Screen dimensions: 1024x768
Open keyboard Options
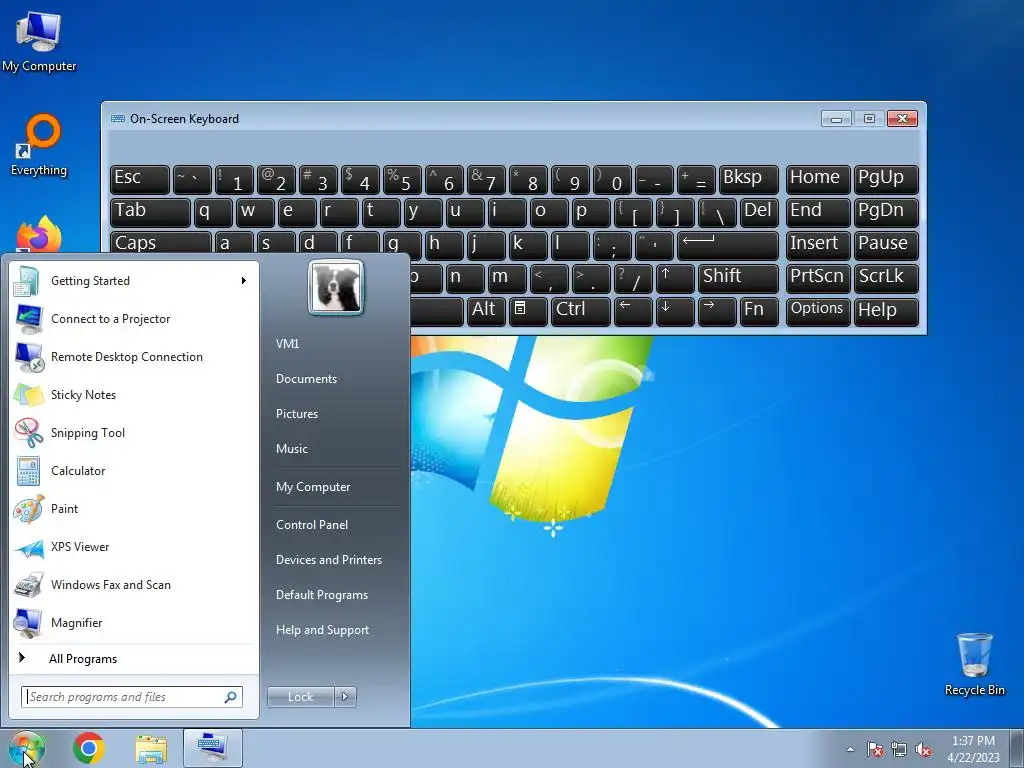818,312
